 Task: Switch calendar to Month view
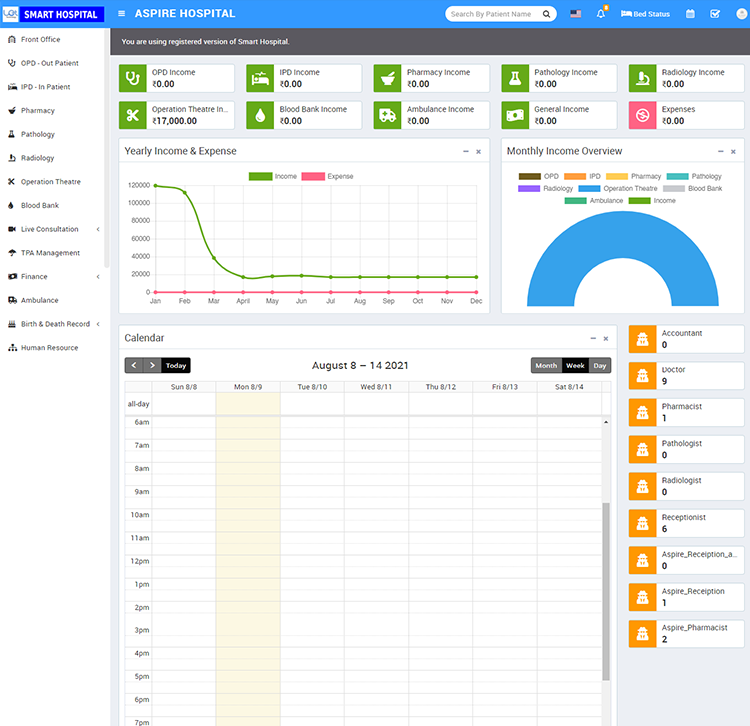coord(546,366)
